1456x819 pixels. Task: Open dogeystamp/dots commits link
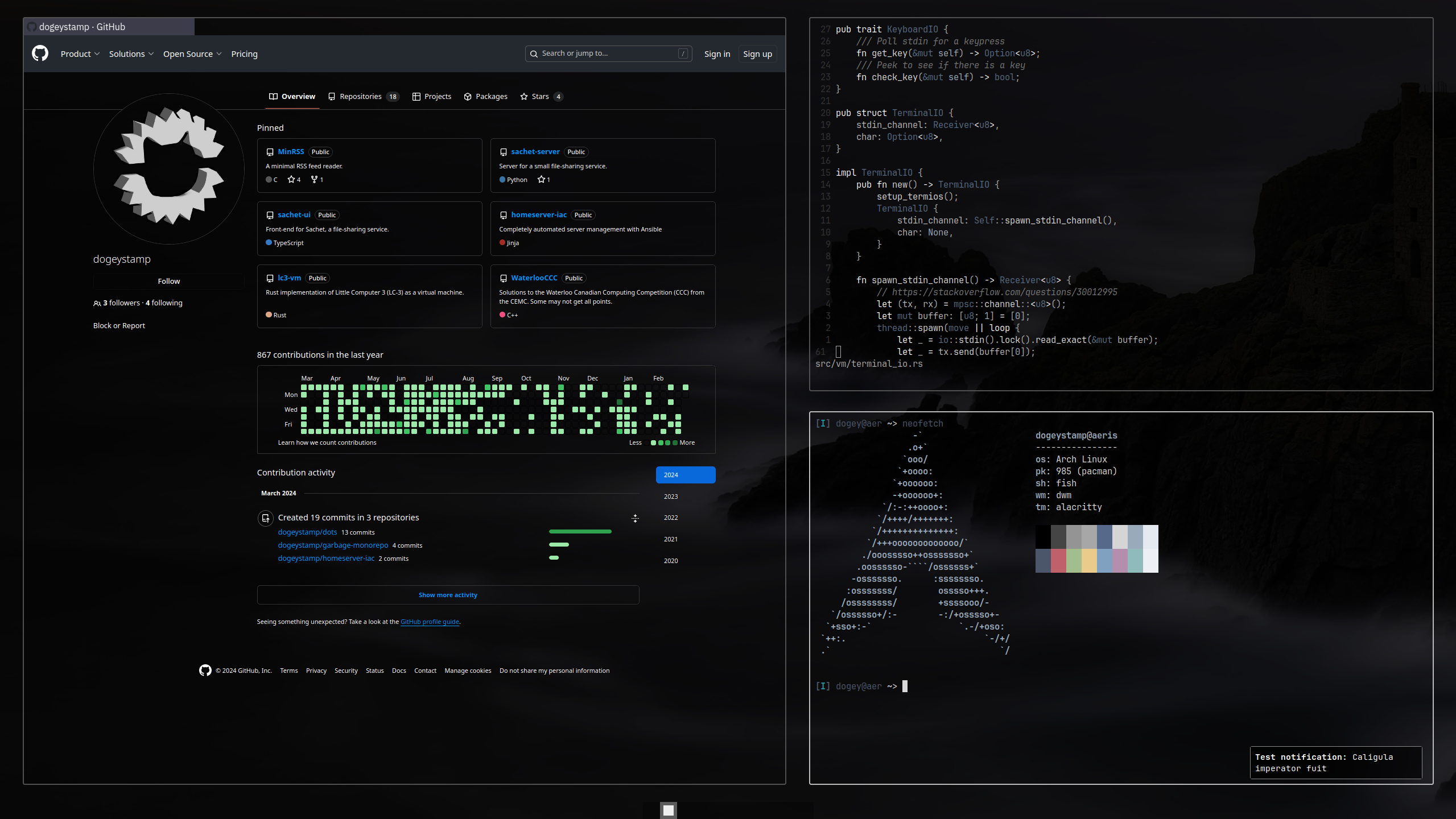(x=307, y=532)
